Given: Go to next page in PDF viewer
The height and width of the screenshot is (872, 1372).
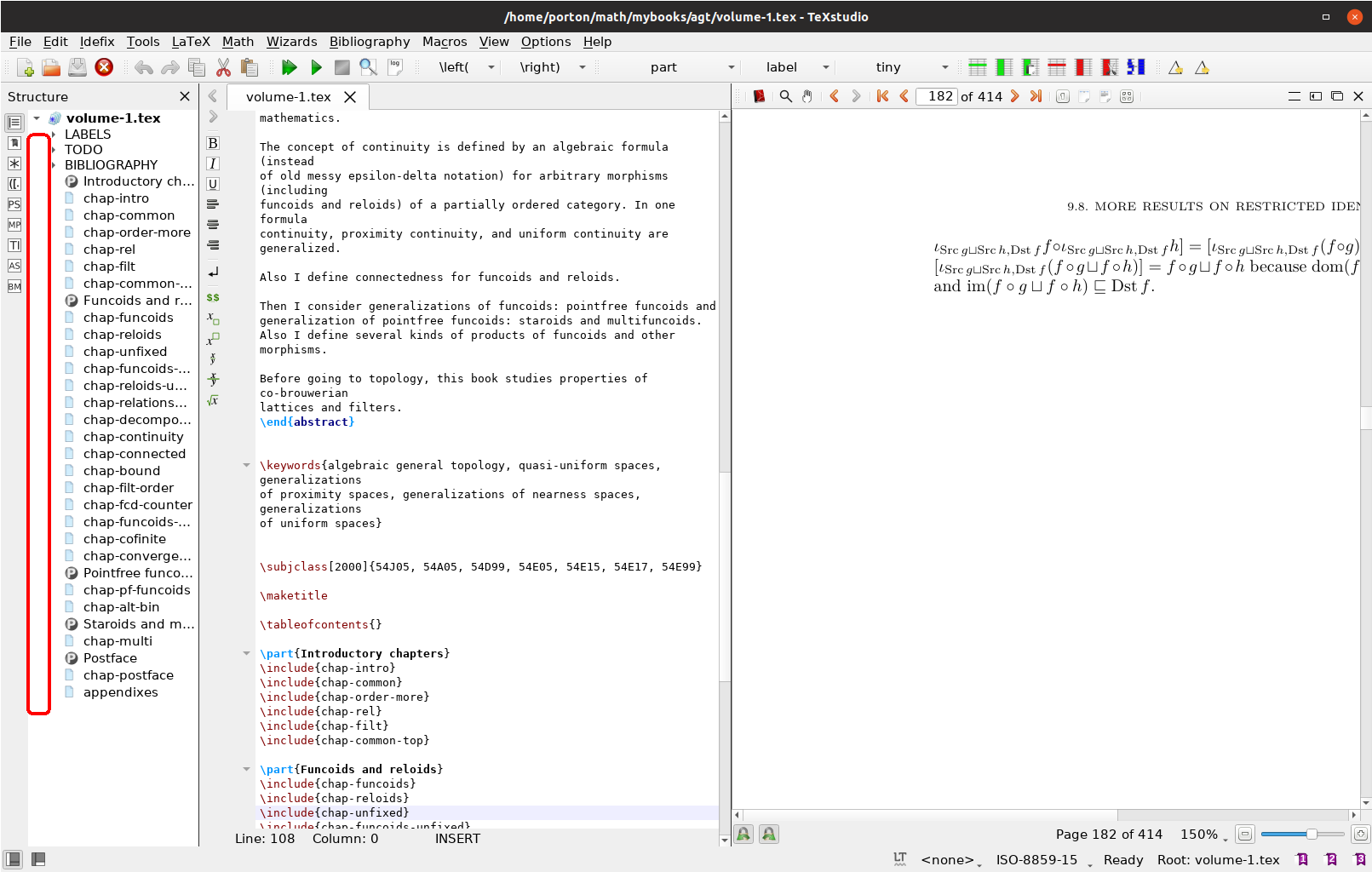Looking at the screenshot, I should click(1014, 96).
